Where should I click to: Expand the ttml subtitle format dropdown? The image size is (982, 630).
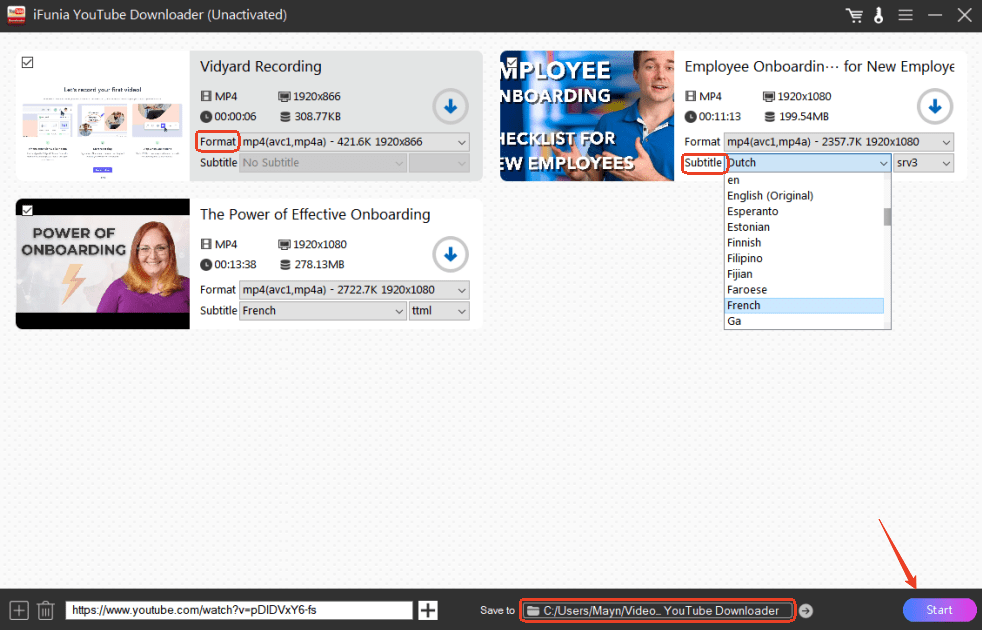[x=439, y=311]
